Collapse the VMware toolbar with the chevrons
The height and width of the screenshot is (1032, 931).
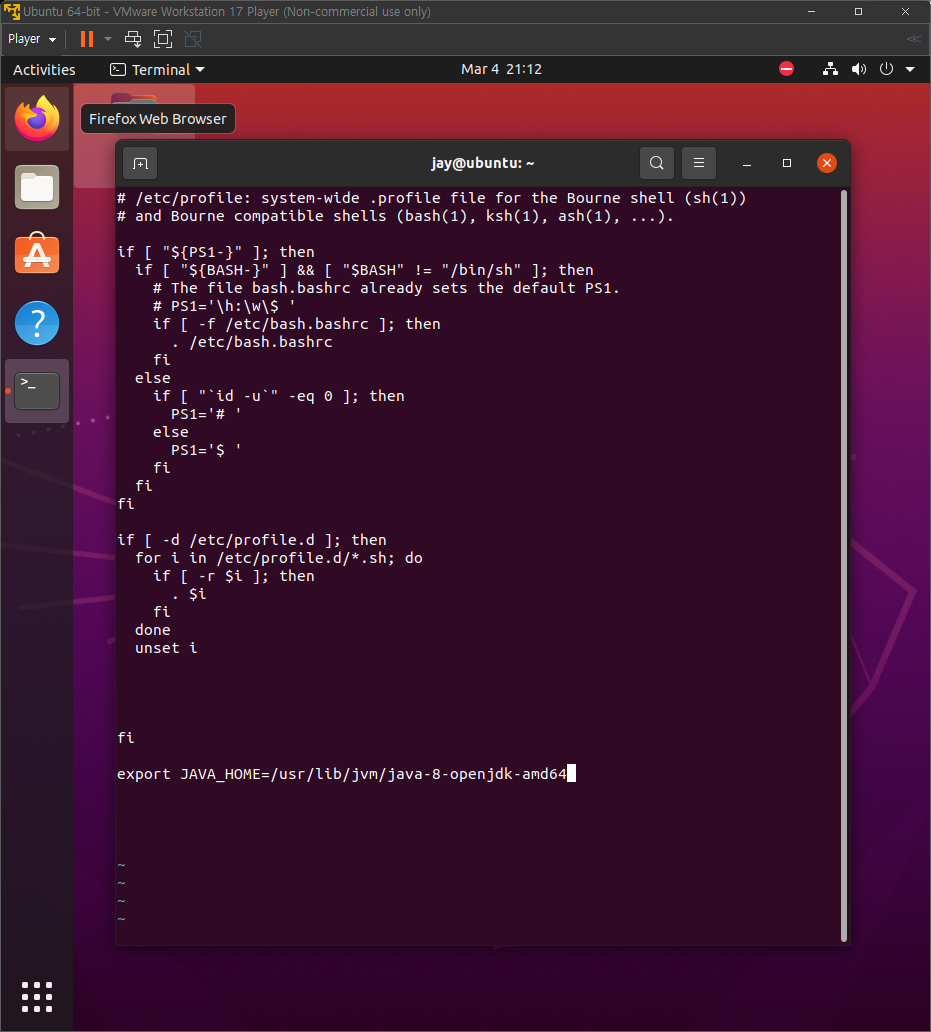click(x=912, y=39)
